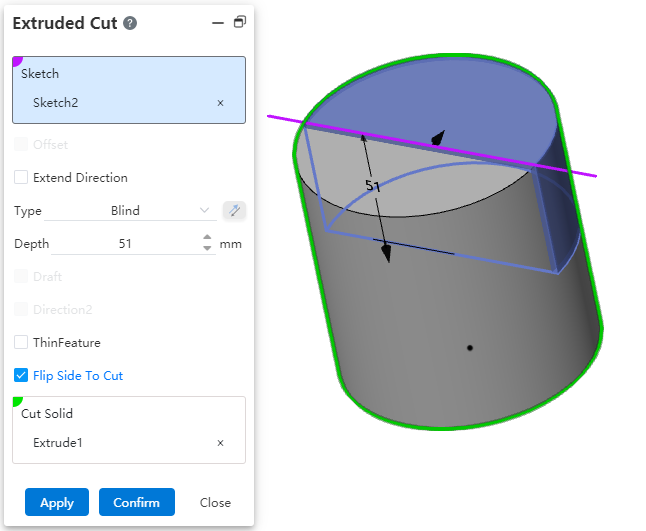
Task: Enable the Extend Direction checkbox
Action: point(21,178)
